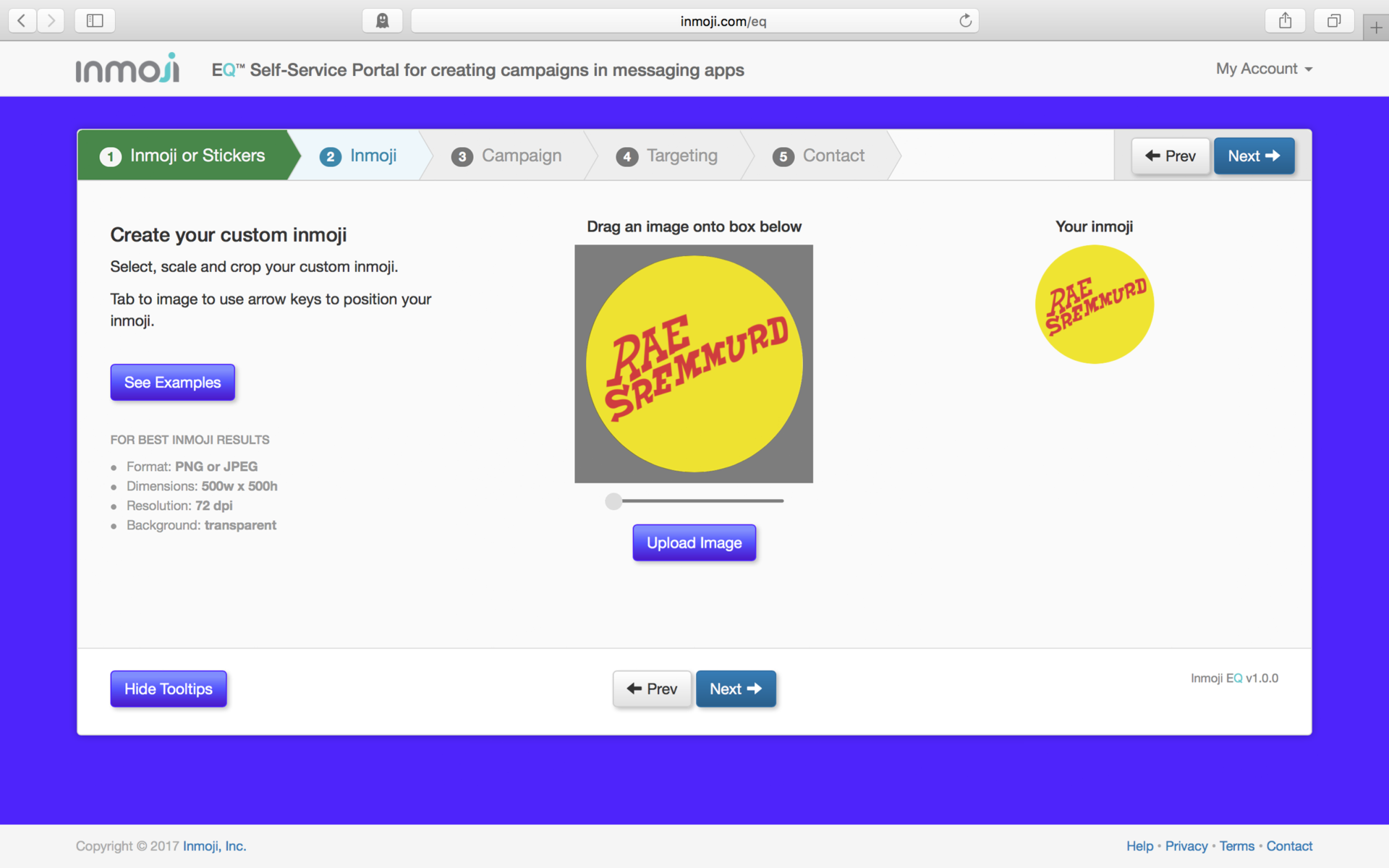Image resolution: width=1389 pixels, height=868 pixels.
Task: Select step 1 Inmoji or Stickers tab
Action: pos(183,156)
